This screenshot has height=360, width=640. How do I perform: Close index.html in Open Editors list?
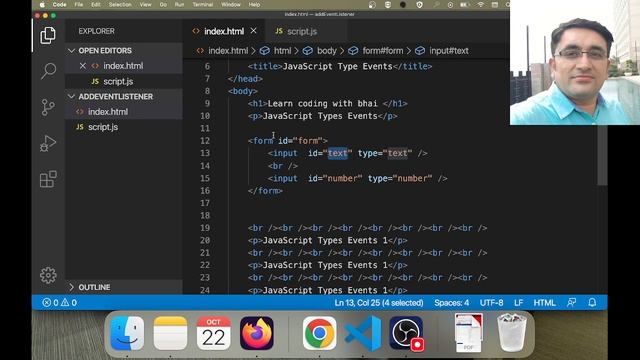click(x=82, y=66)
